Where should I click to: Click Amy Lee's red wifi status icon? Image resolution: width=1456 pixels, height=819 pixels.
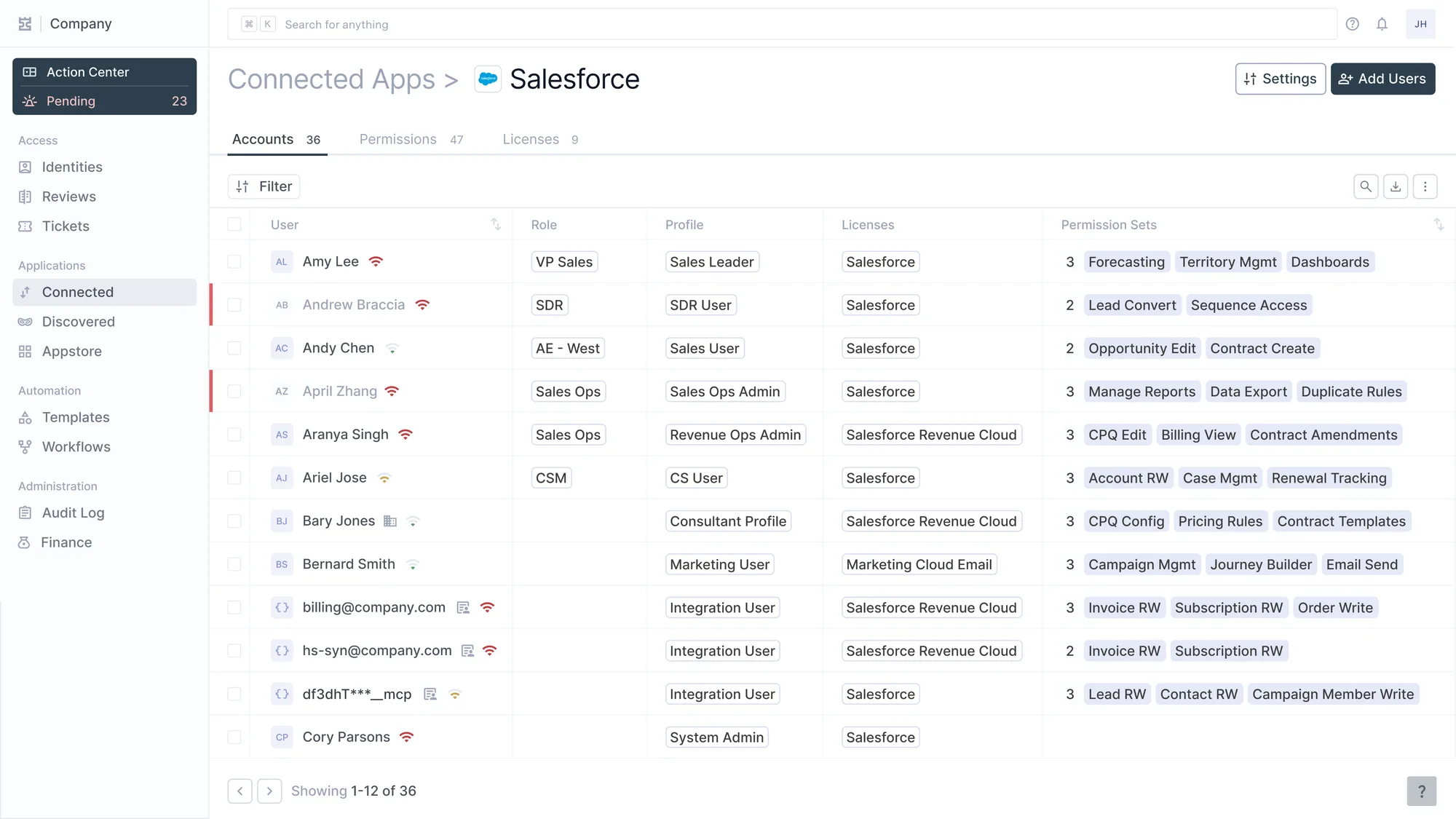click(x=376, y=261)
